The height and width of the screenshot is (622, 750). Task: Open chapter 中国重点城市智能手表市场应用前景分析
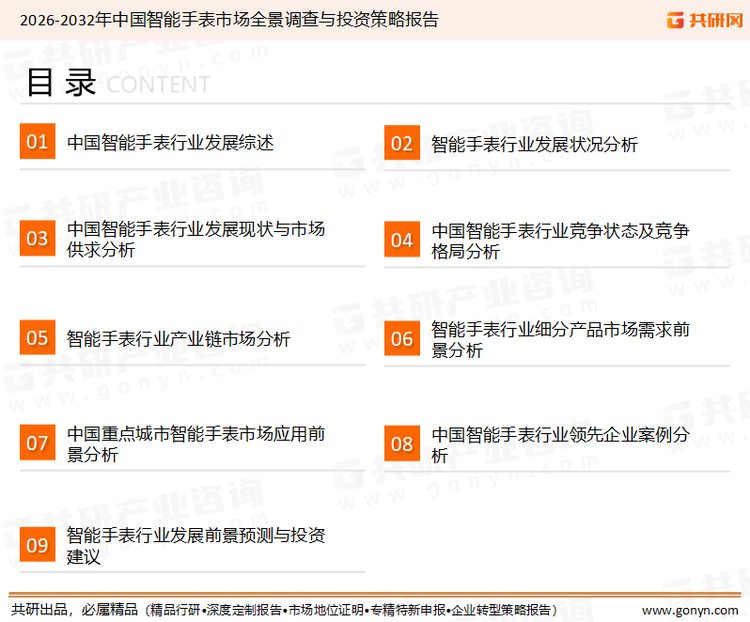(x=196, y=444)
